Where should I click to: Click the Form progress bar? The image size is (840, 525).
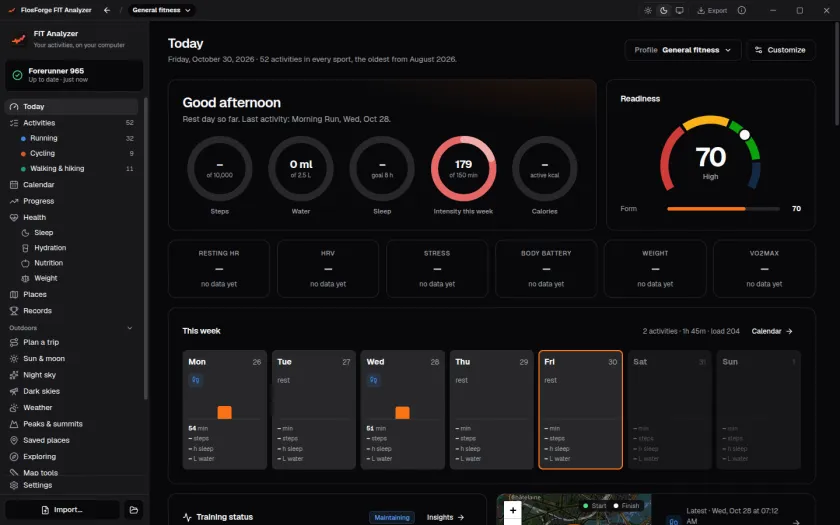(x=723, y=209)
